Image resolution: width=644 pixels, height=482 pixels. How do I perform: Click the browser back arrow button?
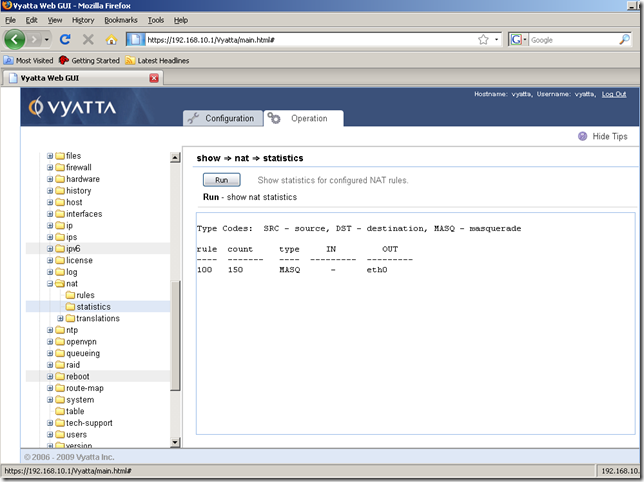[x=15, y=40]
